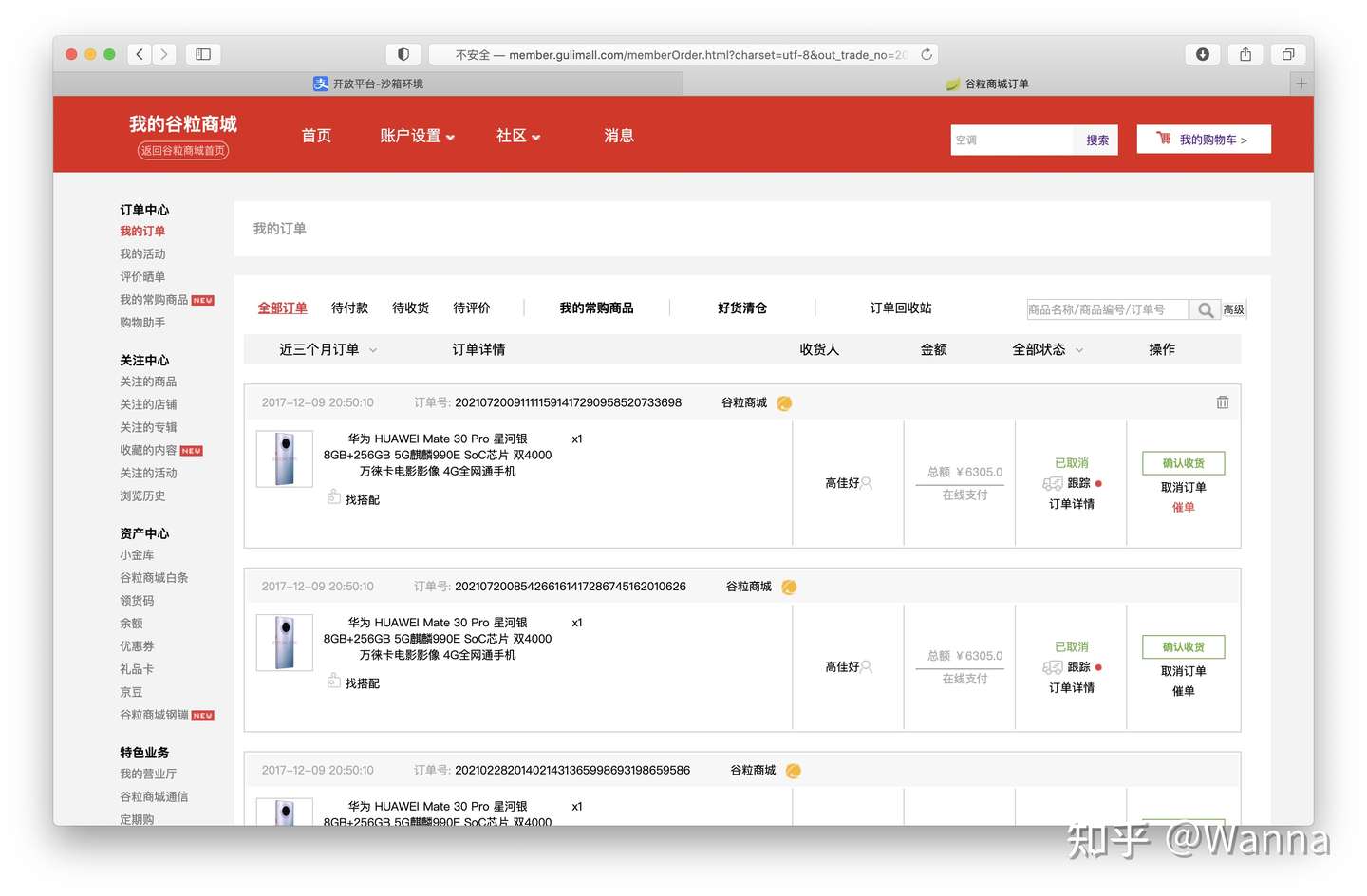The image size is (1367, 896).
Task: Select the 待评价 tab
Action: pos(471,308)
